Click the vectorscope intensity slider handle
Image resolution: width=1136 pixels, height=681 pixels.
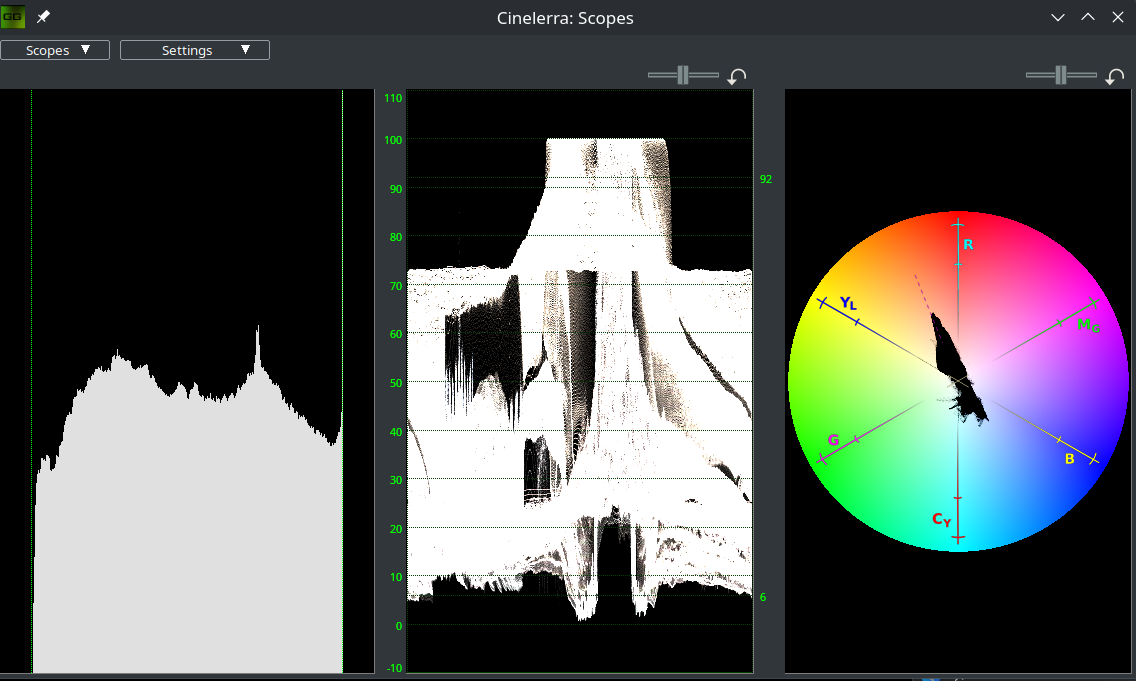tap(1061, 75)
